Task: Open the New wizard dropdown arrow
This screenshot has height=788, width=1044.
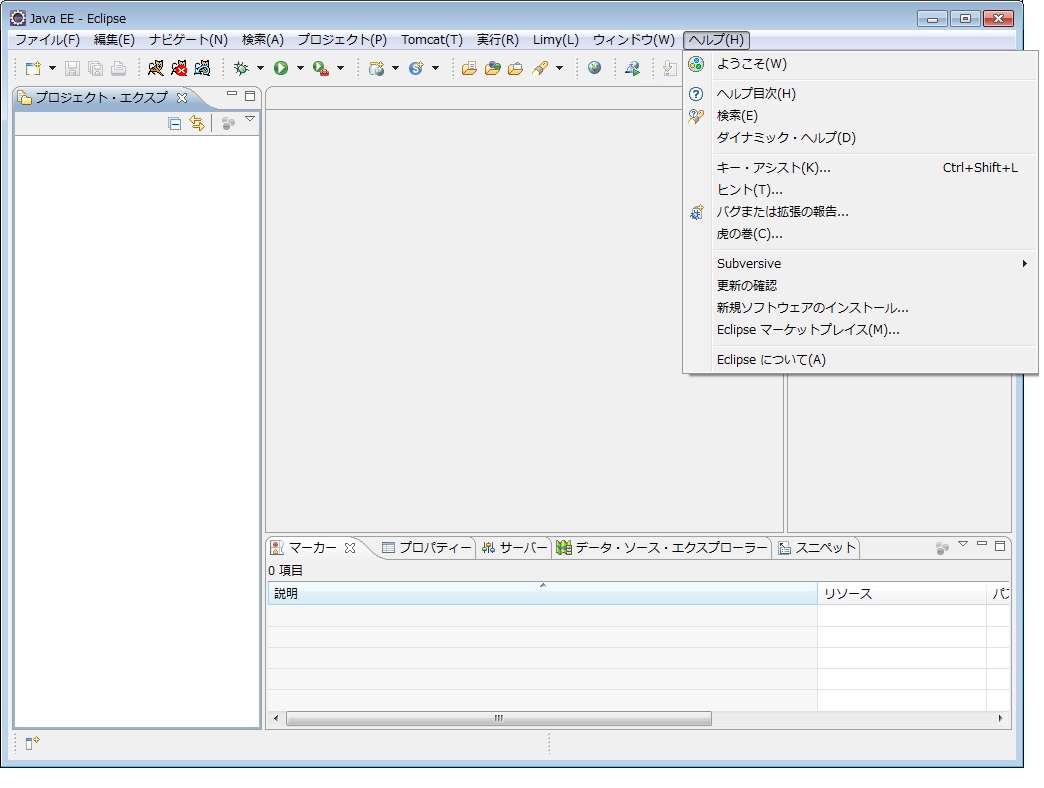Action: (x=52, y=68)
